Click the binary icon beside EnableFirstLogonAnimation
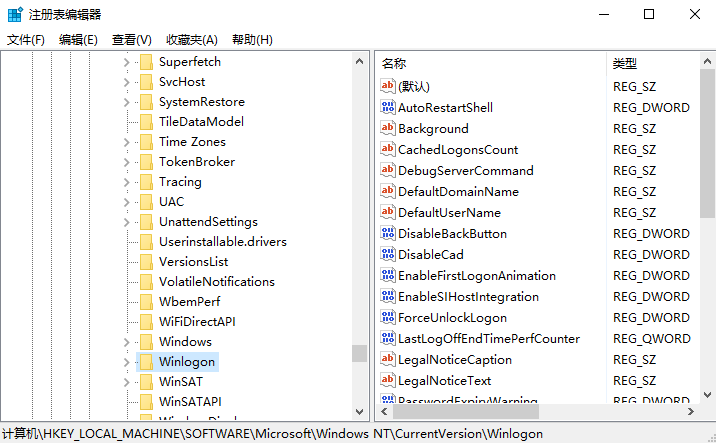 388,275
